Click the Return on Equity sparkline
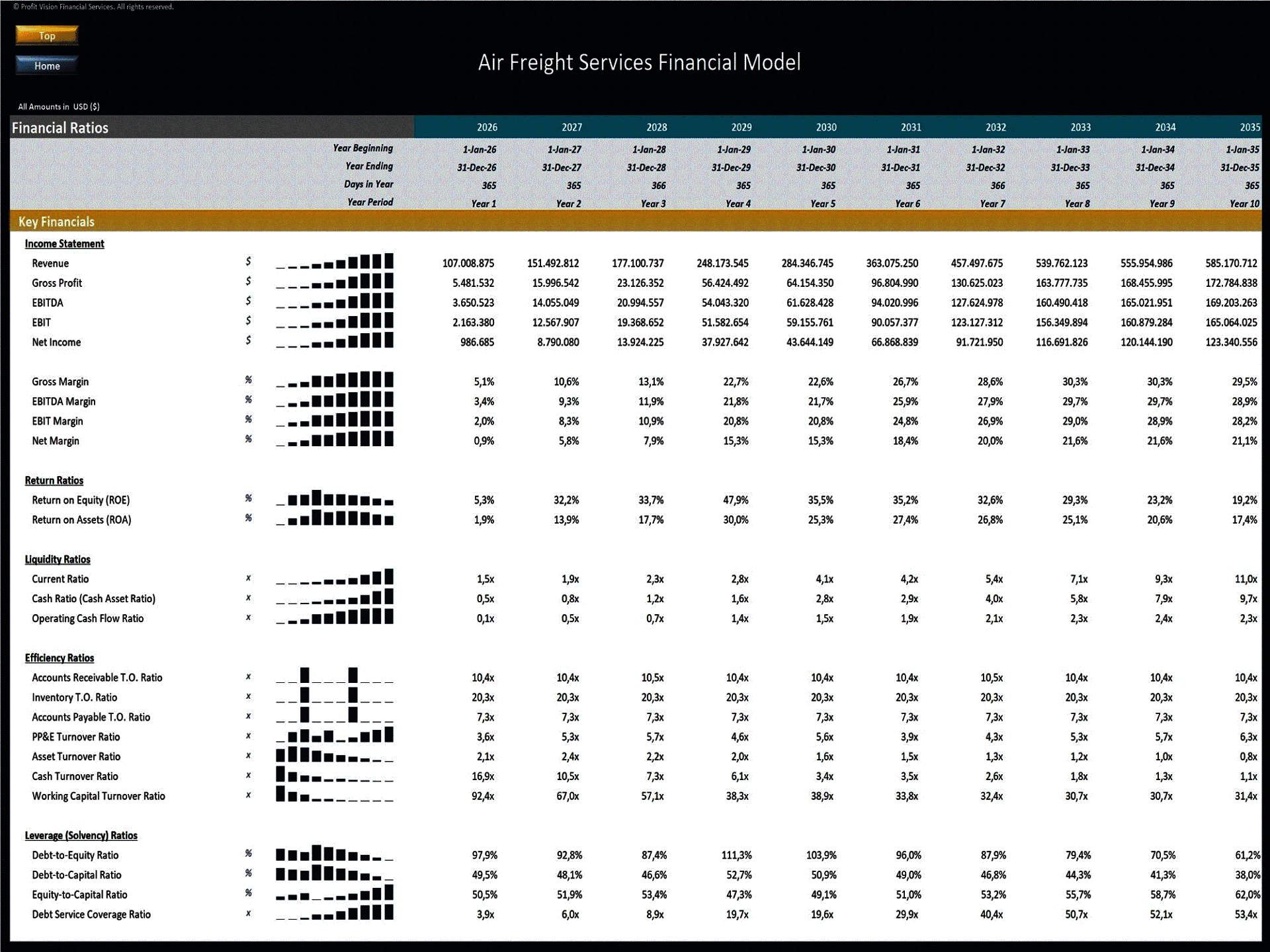The width and height of the screenshot is (1270, 952). (334, 500)
